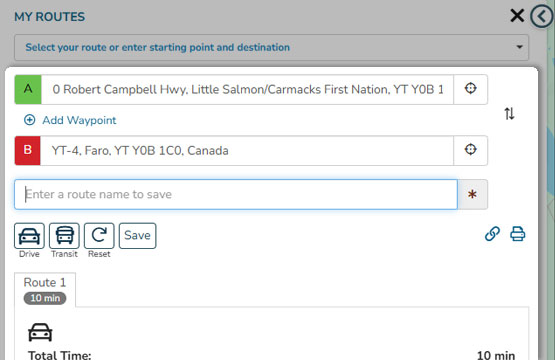Focus the route name to save field
This screenshot has height=360, width=555.
pos(236,194)
